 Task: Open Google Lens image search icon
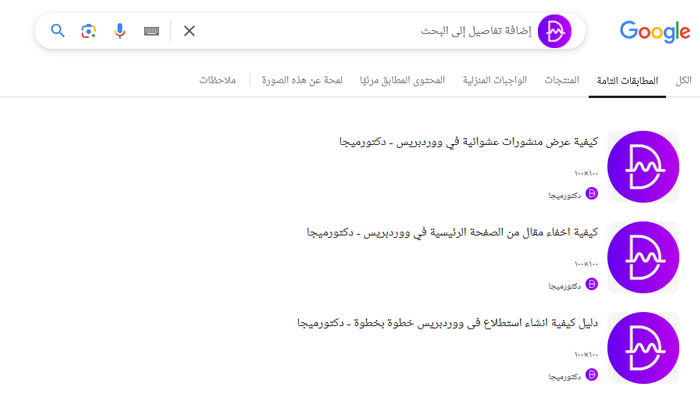pyautogui.click(x=88, y=31)
